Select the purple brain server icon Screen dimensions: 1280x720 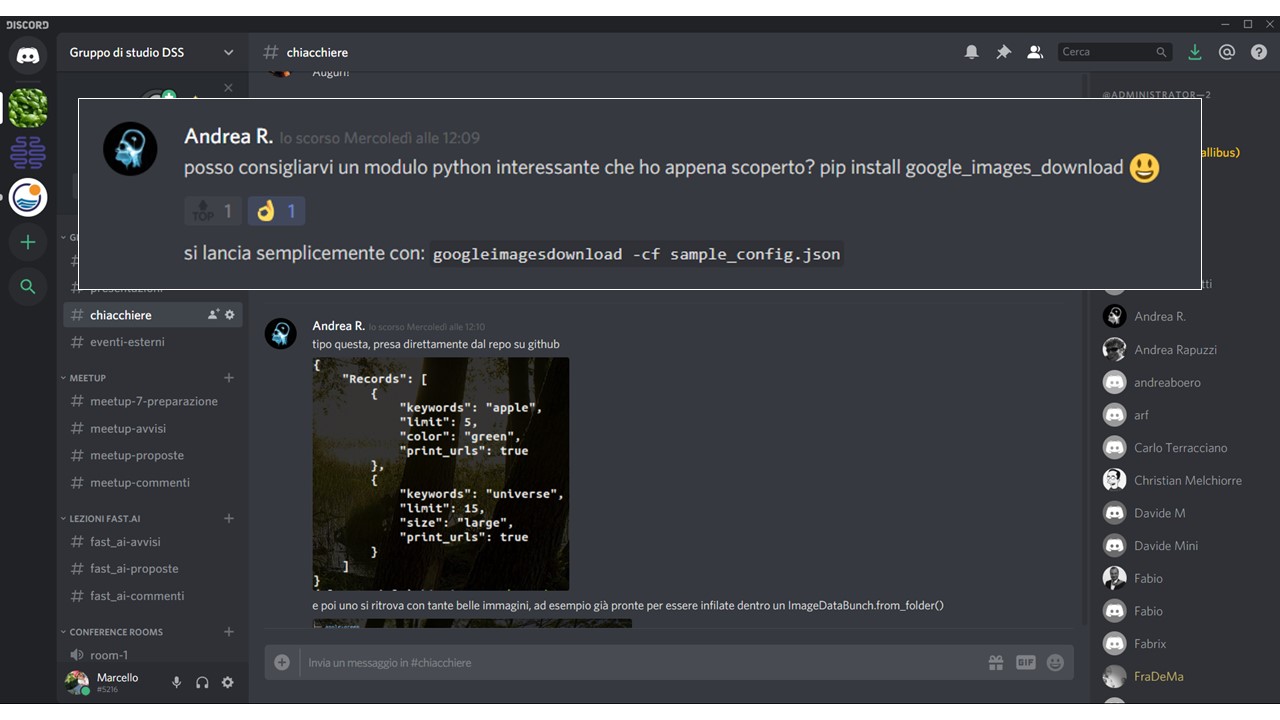click(x=28, y=153)
